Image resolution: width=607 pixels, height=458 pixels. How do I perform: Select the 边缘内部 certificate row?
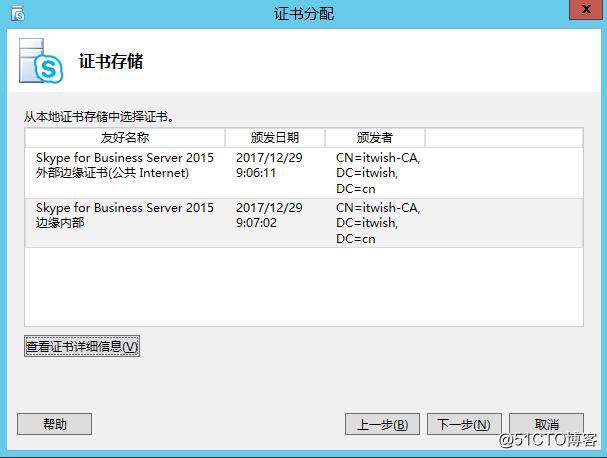click(304, 223)
